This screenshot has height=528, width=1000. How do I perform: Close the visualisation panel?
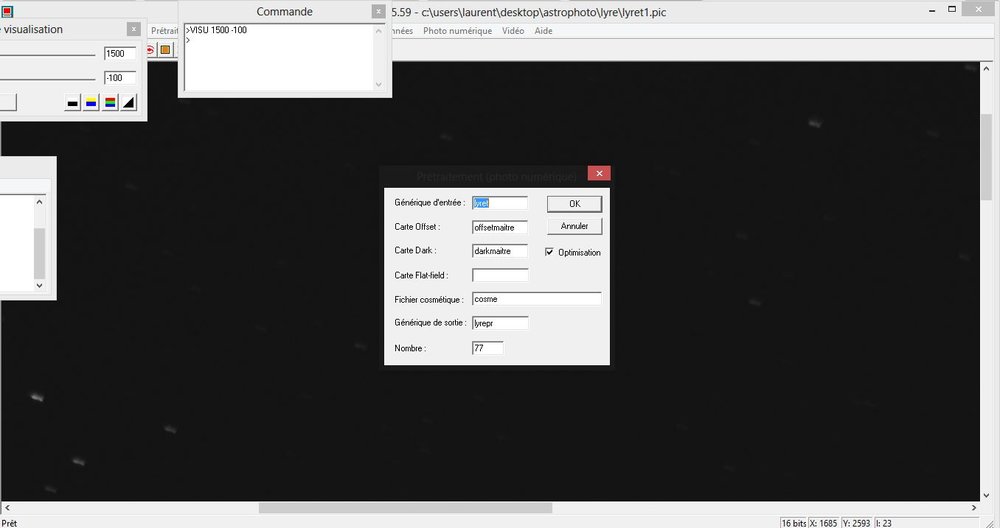(133, 29)
